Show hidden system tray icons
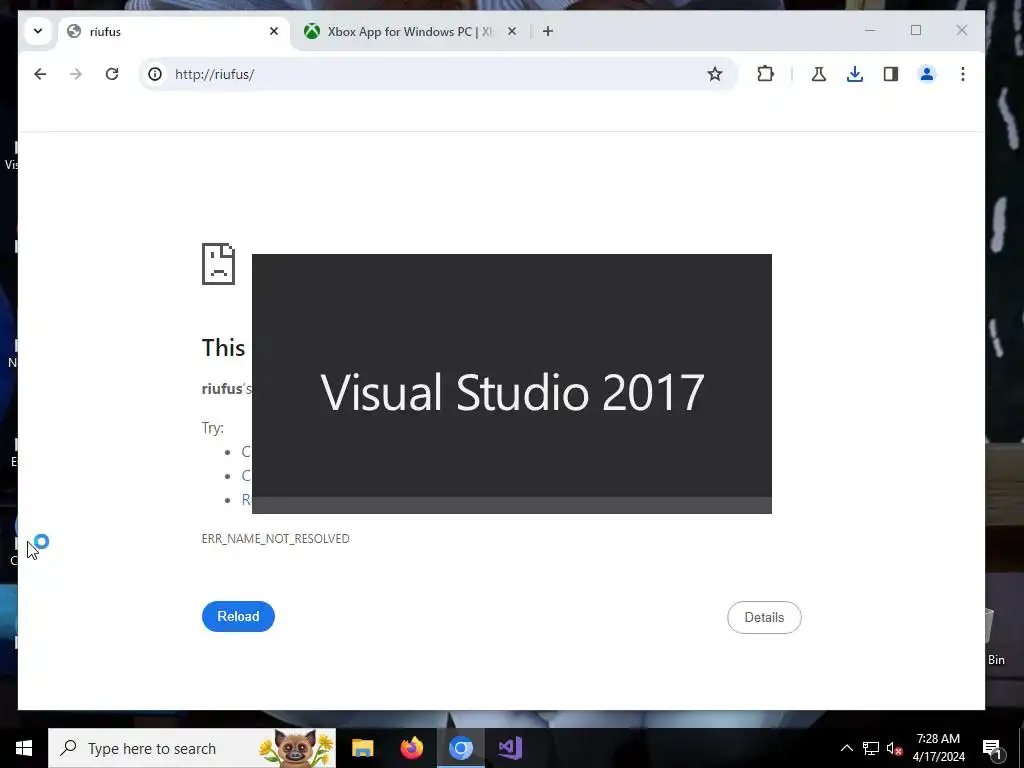The height and width of the screenshot is (768, 1024). tap(846, 748)
